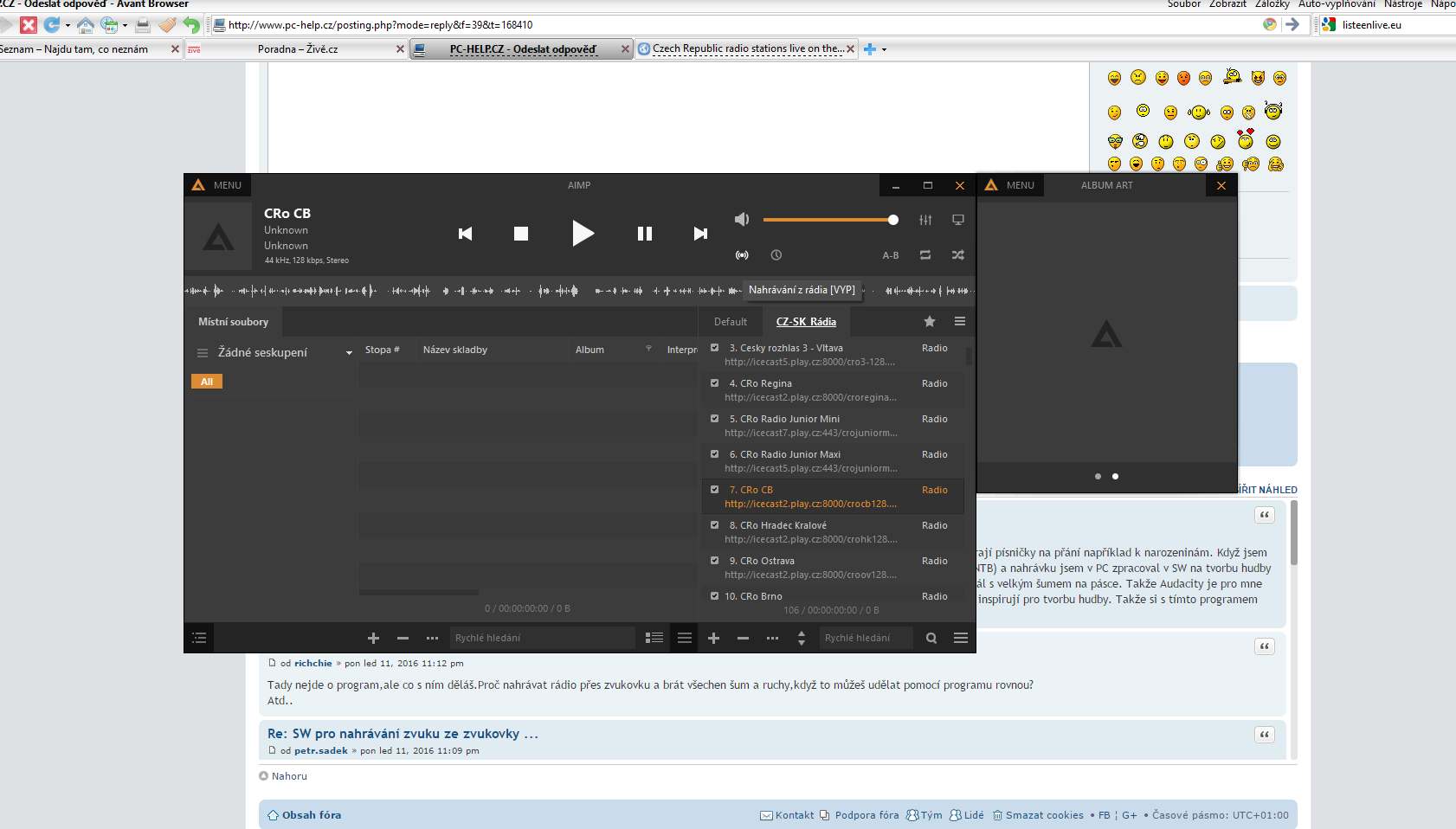
Task: Print page with browser printer icon
Action: pyautogui.click(x=143, y=25)
